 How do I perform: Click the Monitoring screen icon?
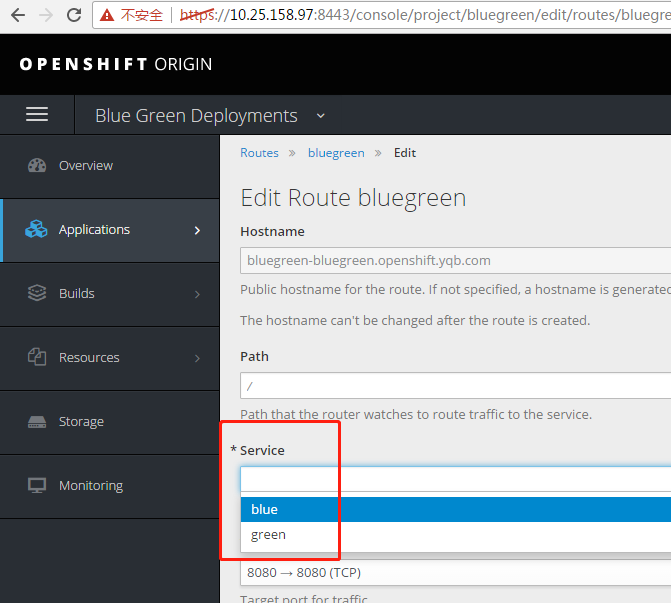[x=37, y=486]
